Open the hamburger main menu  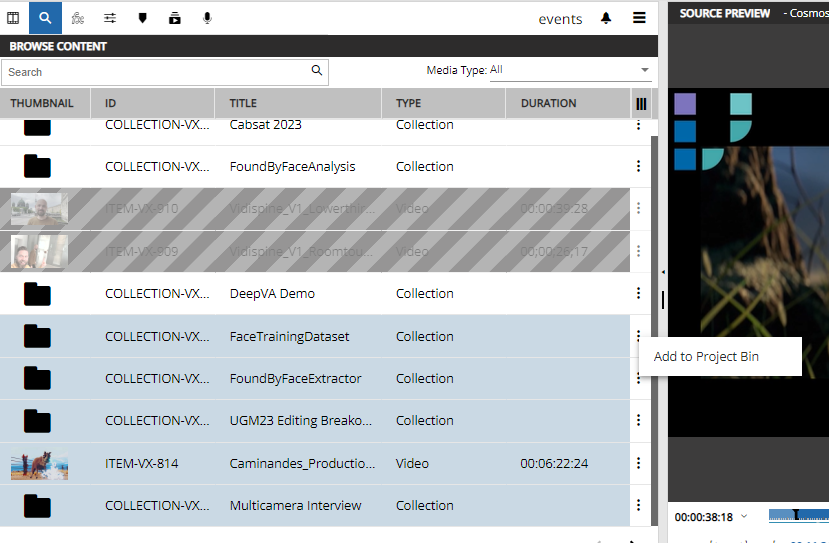click(639, 18)
